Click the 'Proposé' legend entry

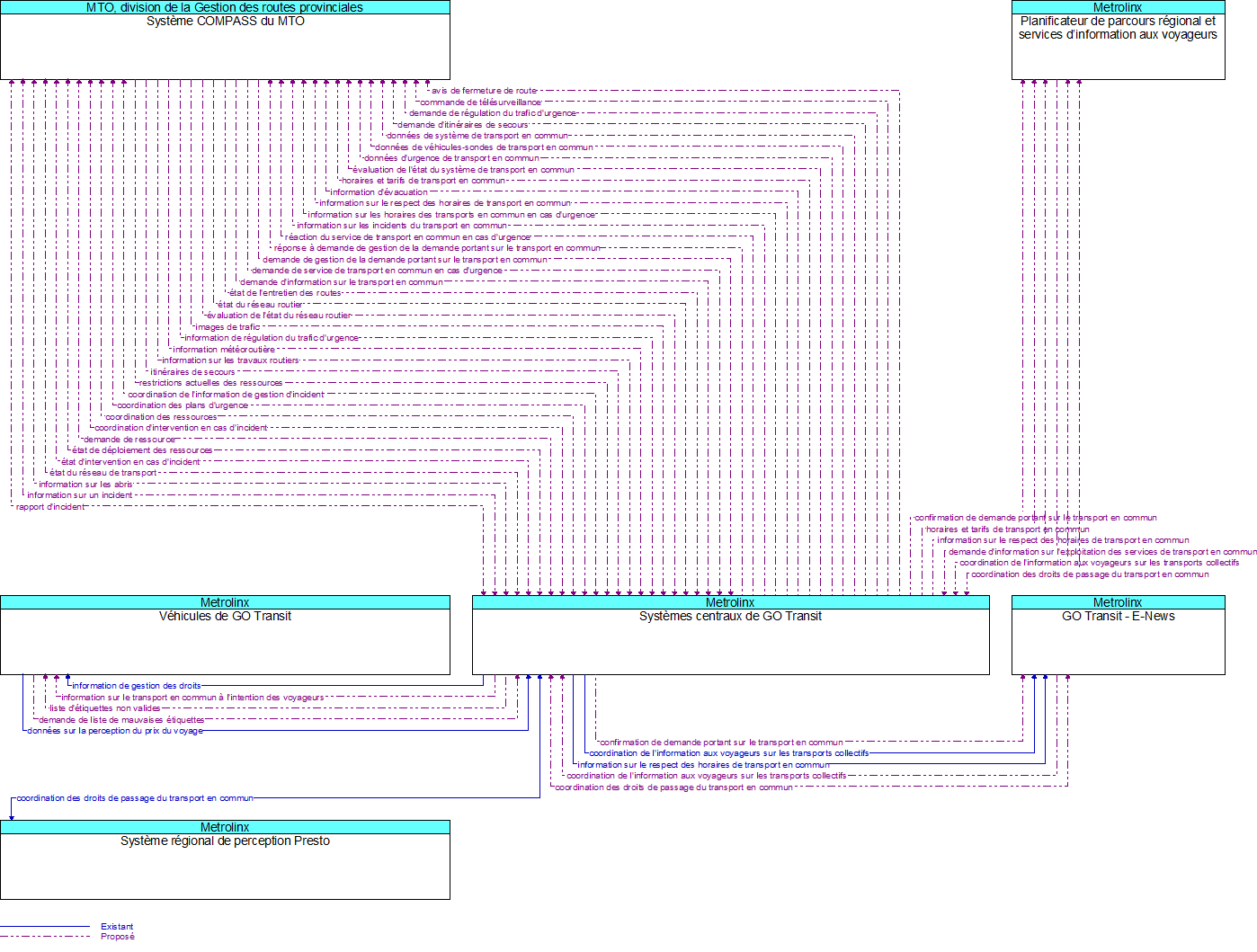117,937
